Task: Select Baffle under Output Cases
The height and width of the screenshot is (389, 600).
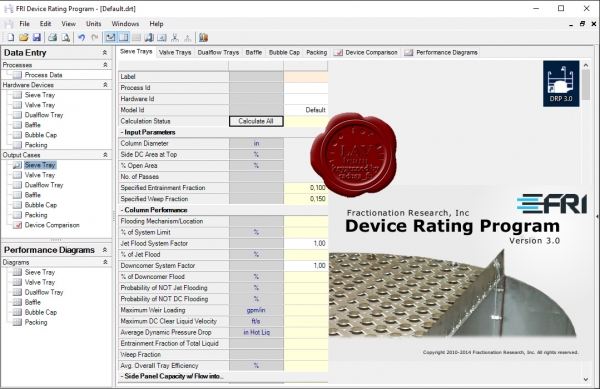Action: click(33, 195)
